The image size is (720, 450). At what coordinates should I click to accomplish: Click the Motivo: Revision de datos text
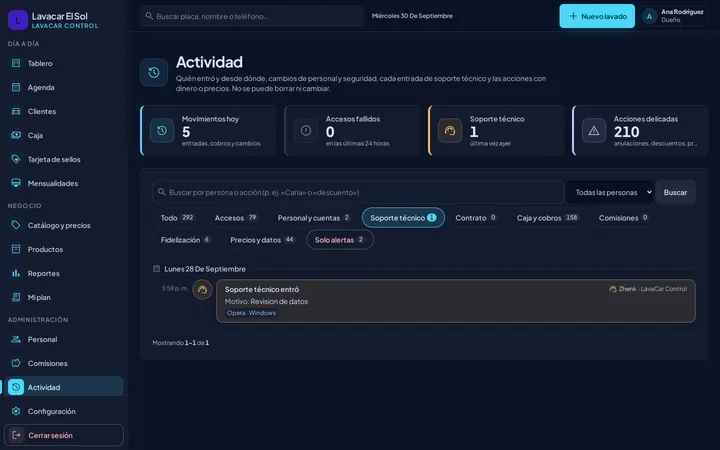266,302
